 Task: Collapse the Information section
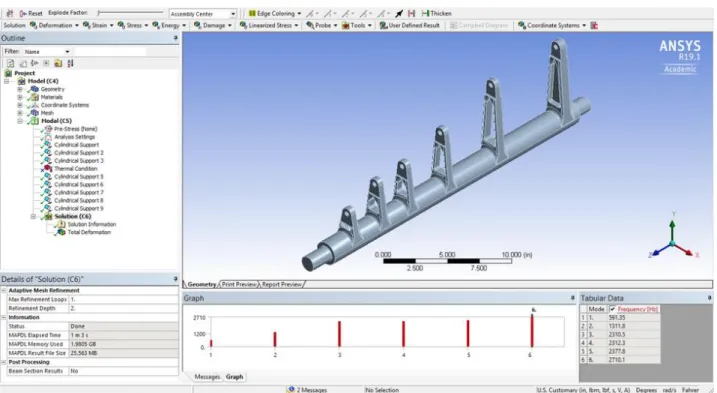[4, 318]
